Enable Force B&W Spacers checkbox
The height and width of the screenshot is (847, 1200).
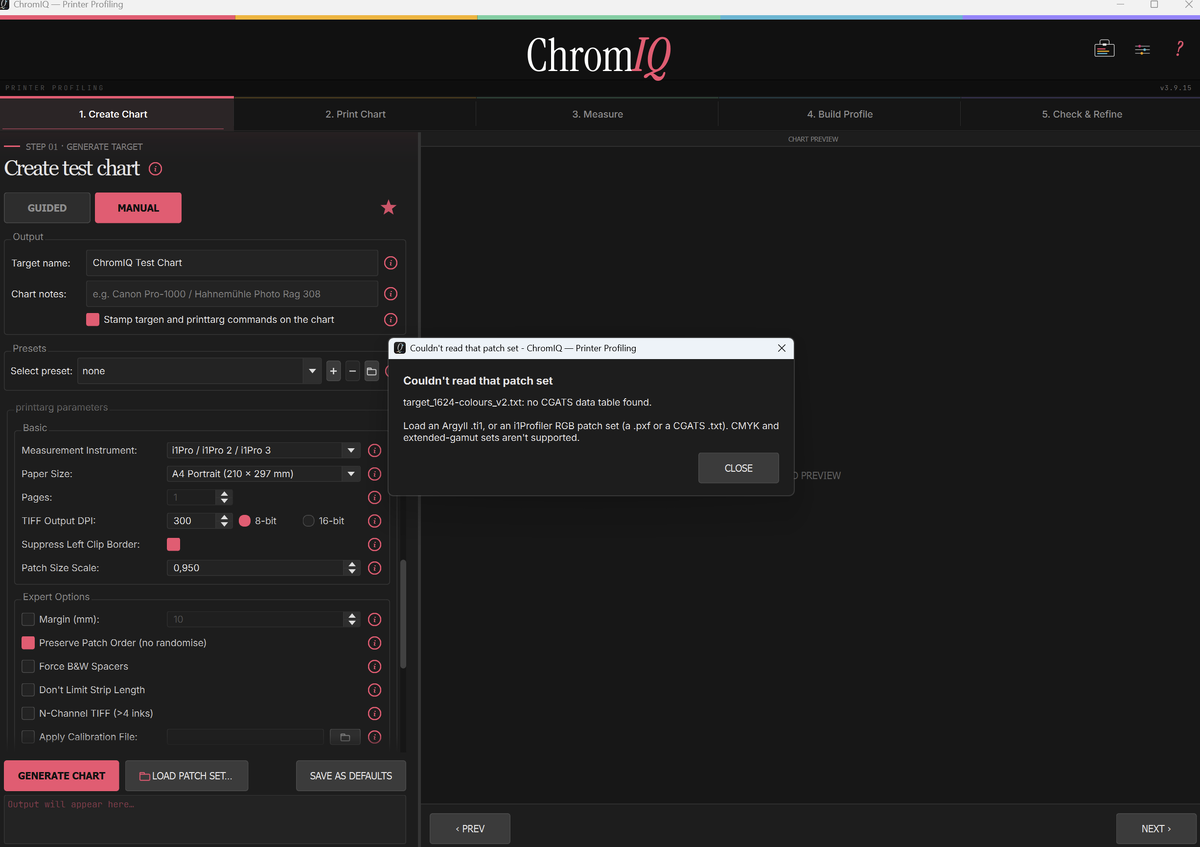(28, 667)
